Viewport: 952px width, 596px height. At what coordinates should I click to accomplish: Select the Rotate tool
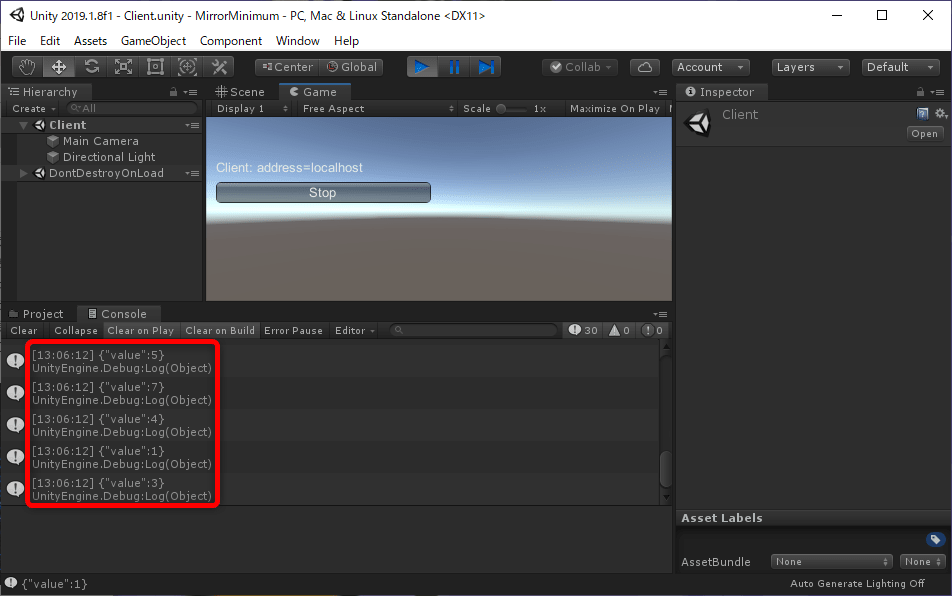(x=91, y=67)
